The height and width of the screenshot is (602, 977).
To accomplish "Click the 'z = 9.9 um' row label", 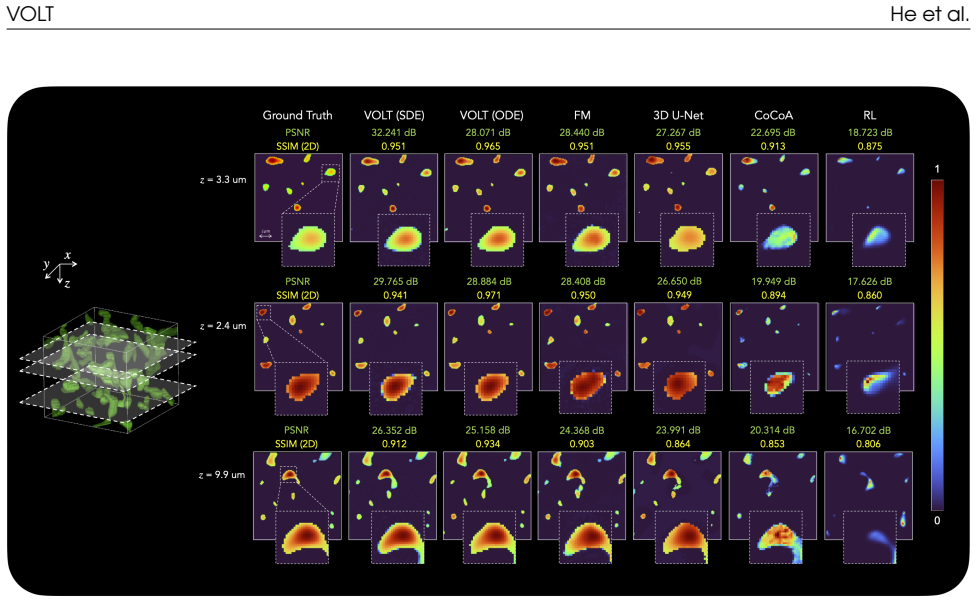I will 222,475.
